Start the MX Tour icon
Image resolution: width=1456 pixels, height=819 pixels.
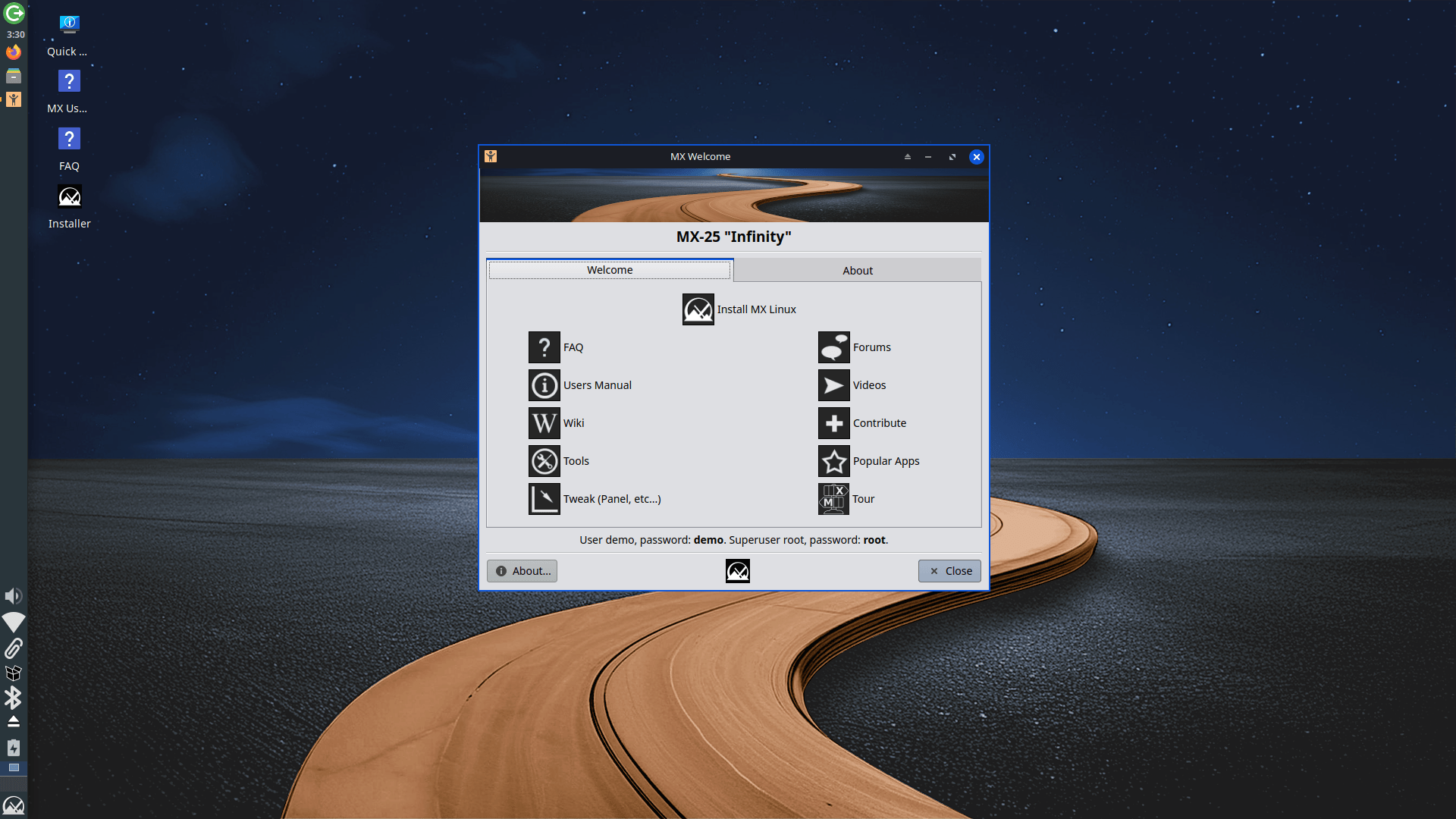point(833,499)
